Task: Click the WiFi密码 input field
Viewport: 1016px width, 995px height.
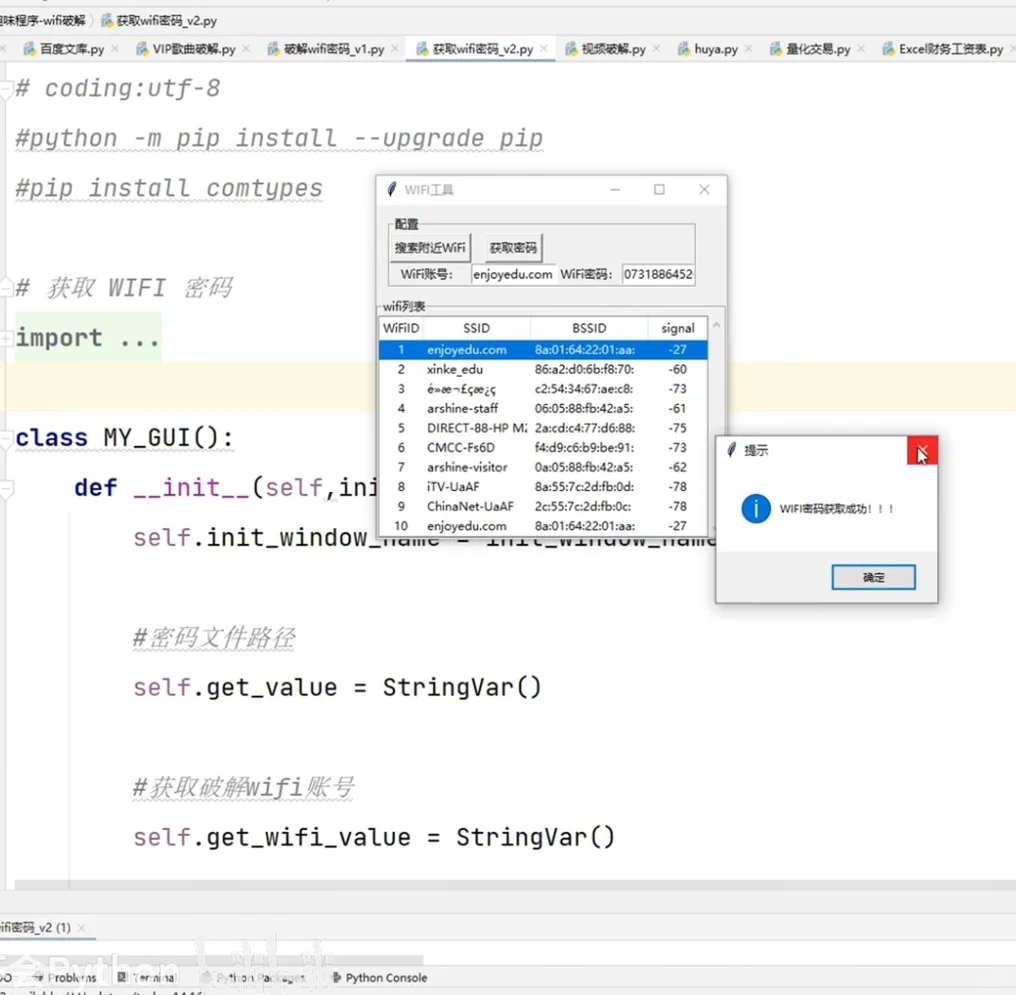Action: click(658, 274)
